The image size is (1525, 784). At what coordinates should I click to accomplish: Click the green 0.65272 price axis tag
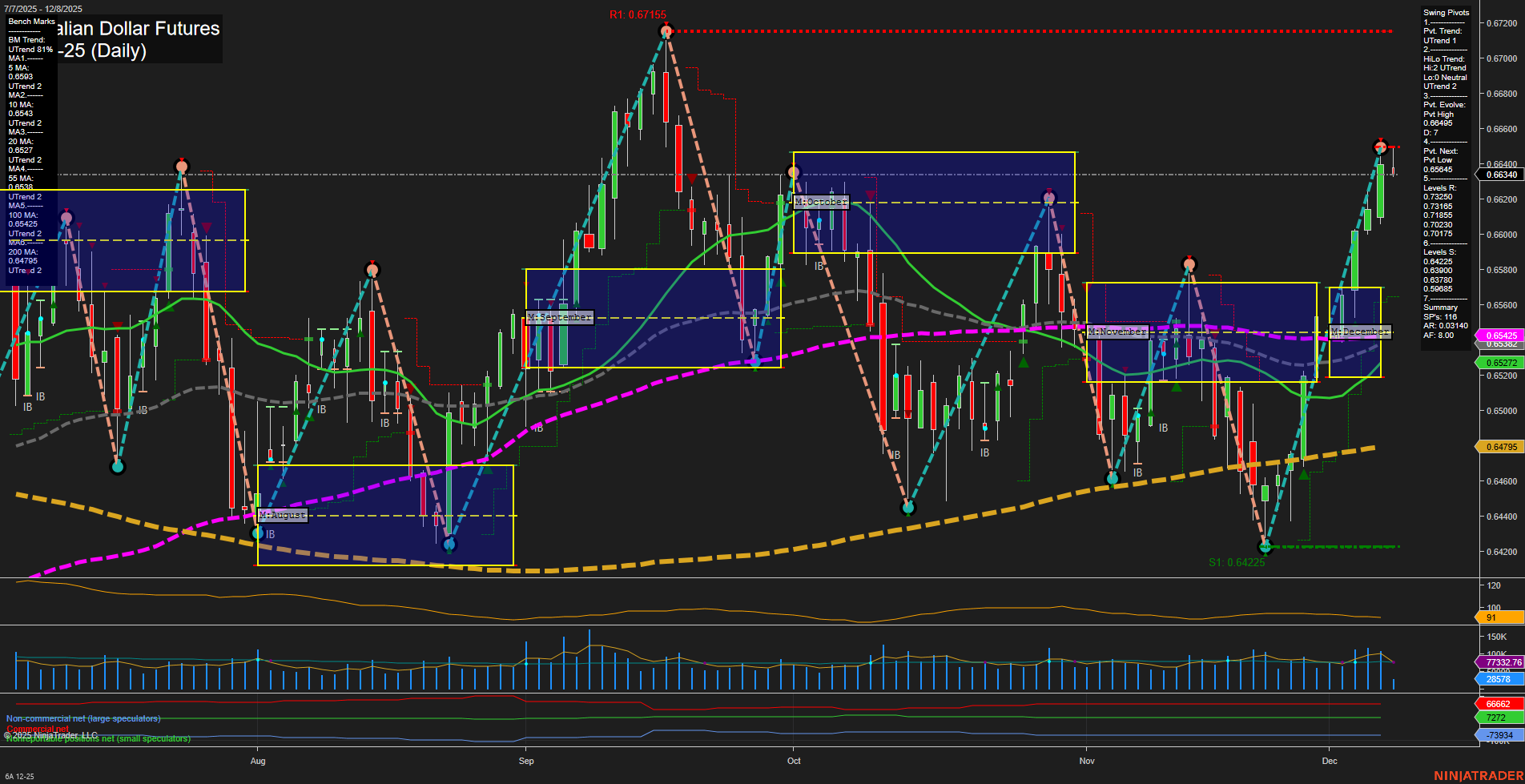(1500, 363)
